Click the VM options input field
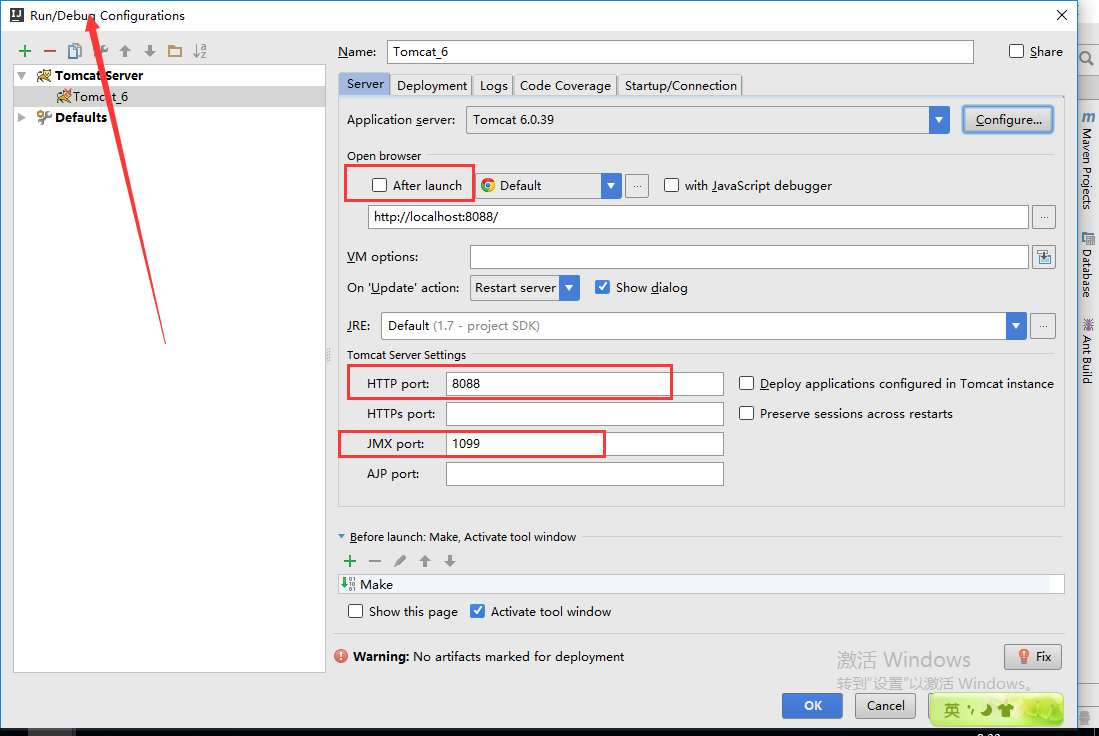The image size is (1099, 736). (749, 257)
